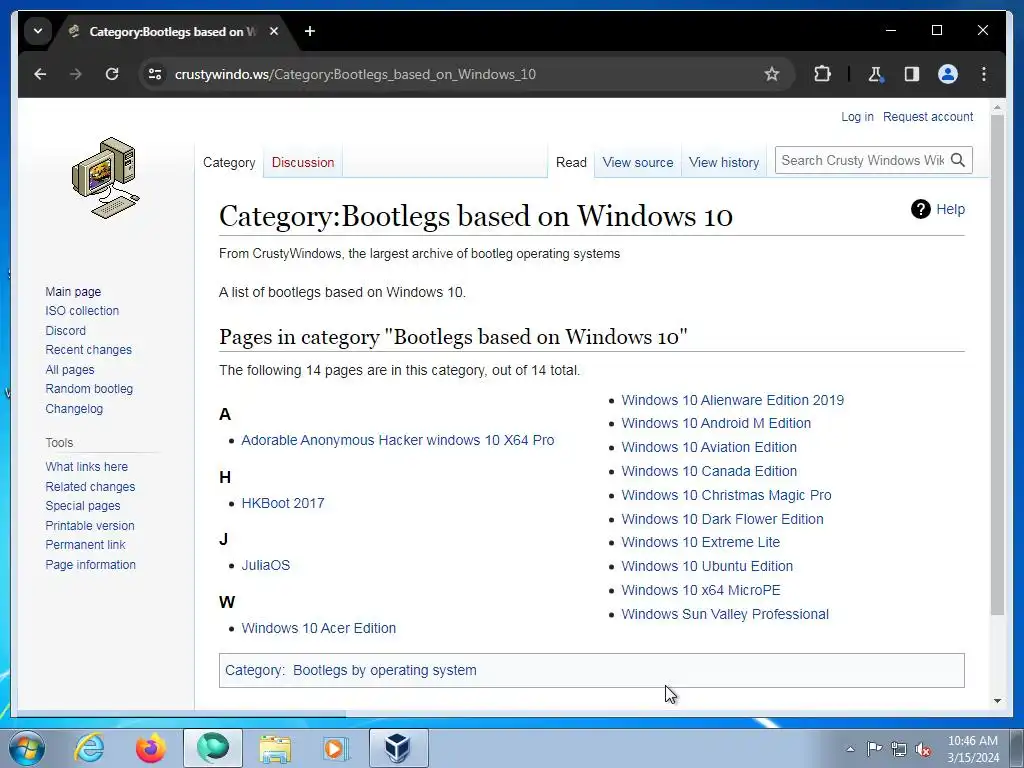Click the Permanent link tool

(x=86, y=545)
